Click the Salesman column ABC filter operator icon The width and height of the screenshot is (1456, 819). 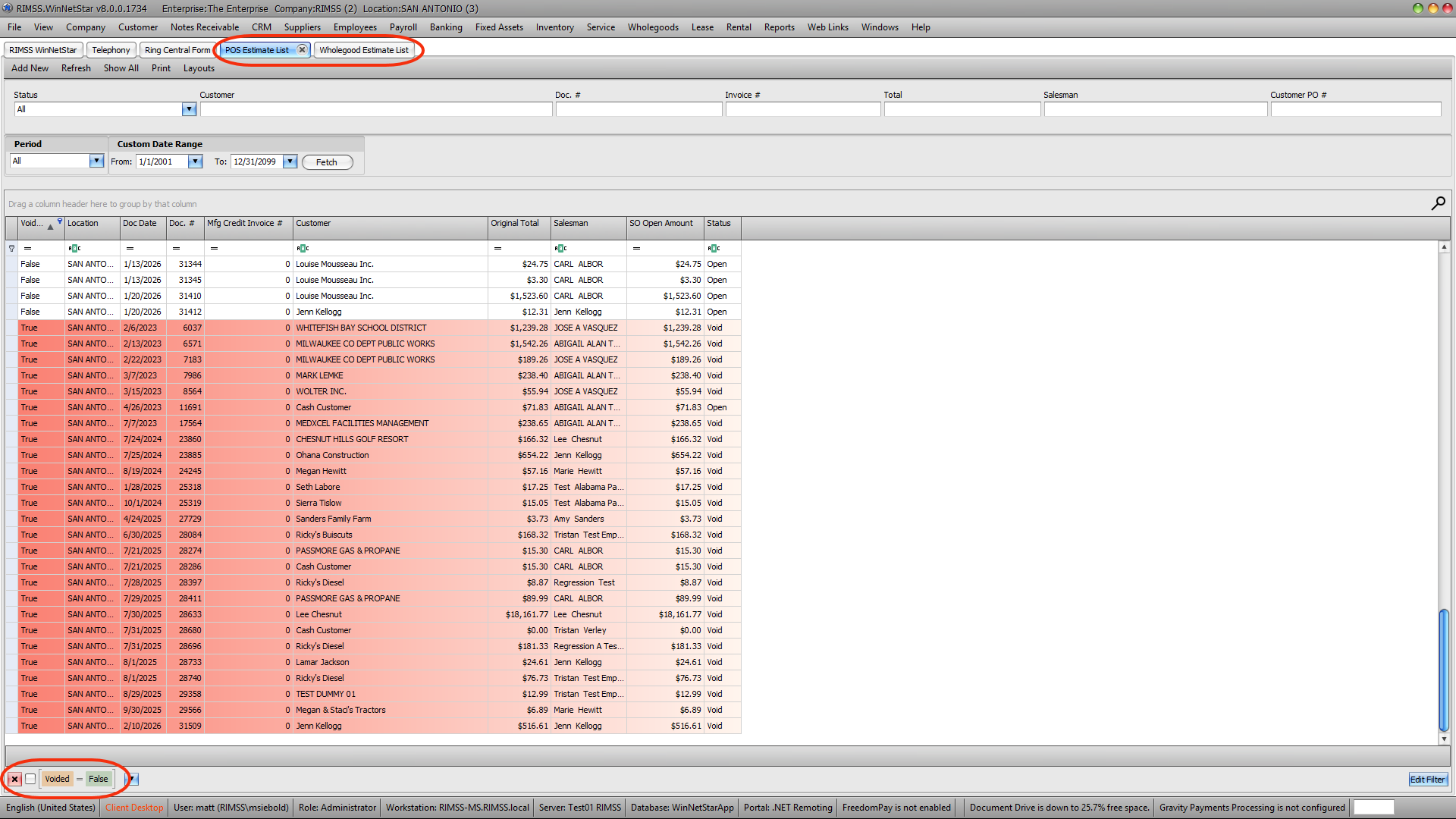click(x=560, y=248)
